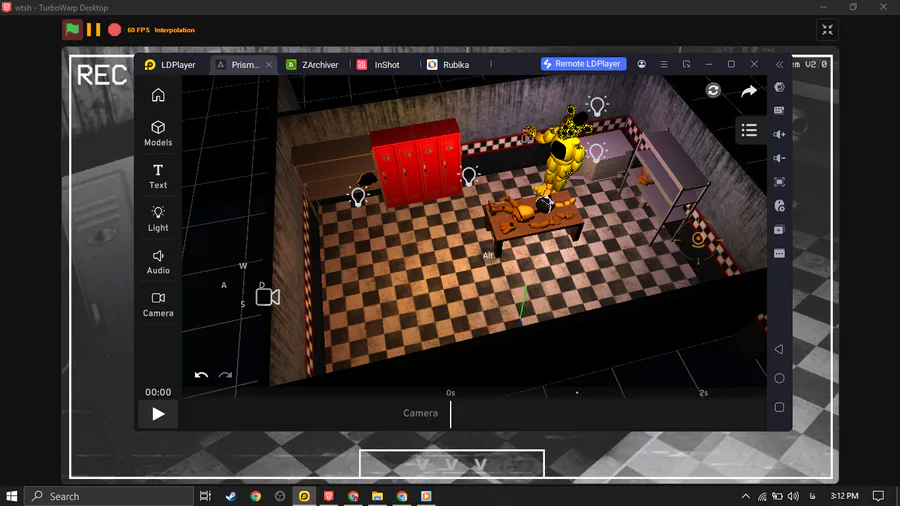Start project with TurboWarp green flag
Screen dimensions: 900x506
click(x=72, y=29)
